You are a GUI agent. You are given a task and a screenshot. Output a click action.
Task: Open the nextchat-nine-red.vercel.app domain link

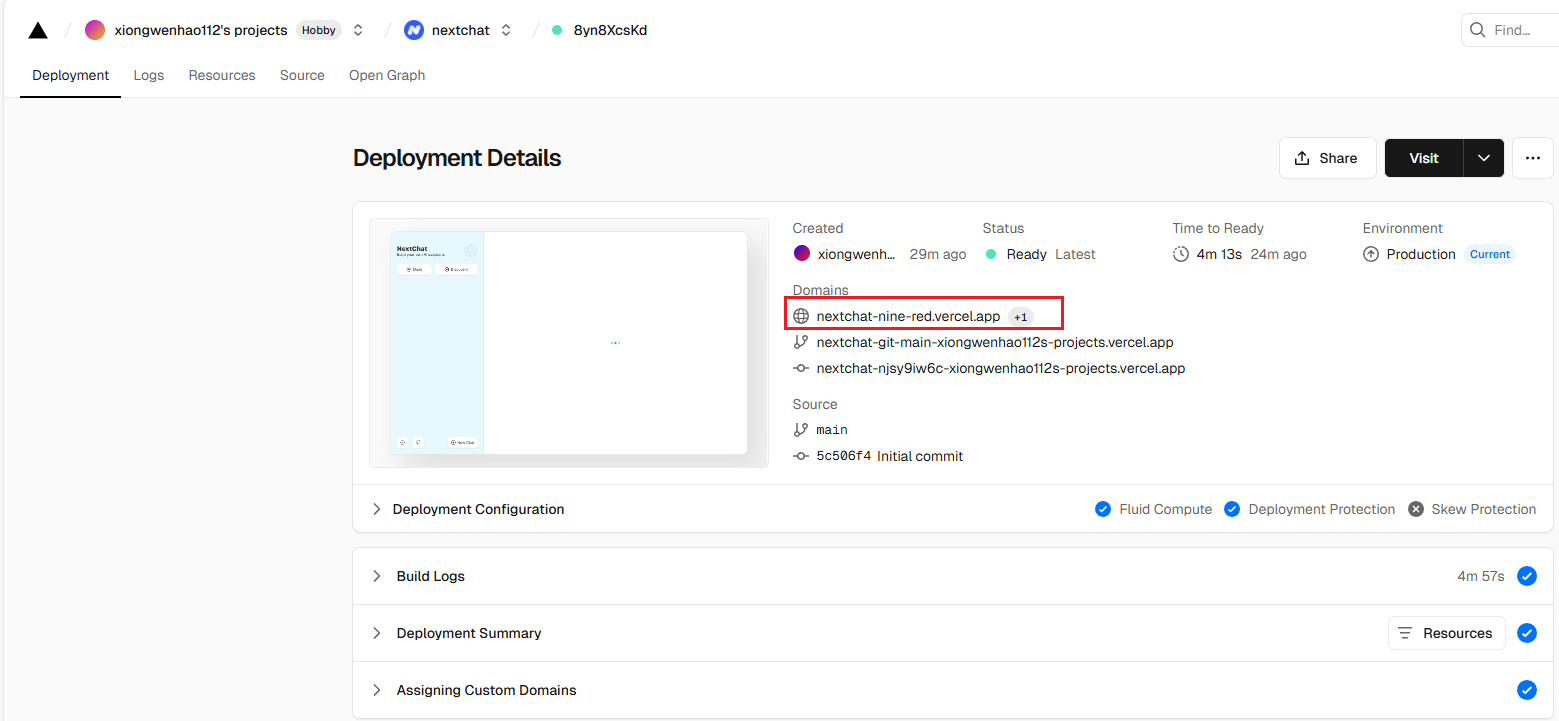(908, 316)
